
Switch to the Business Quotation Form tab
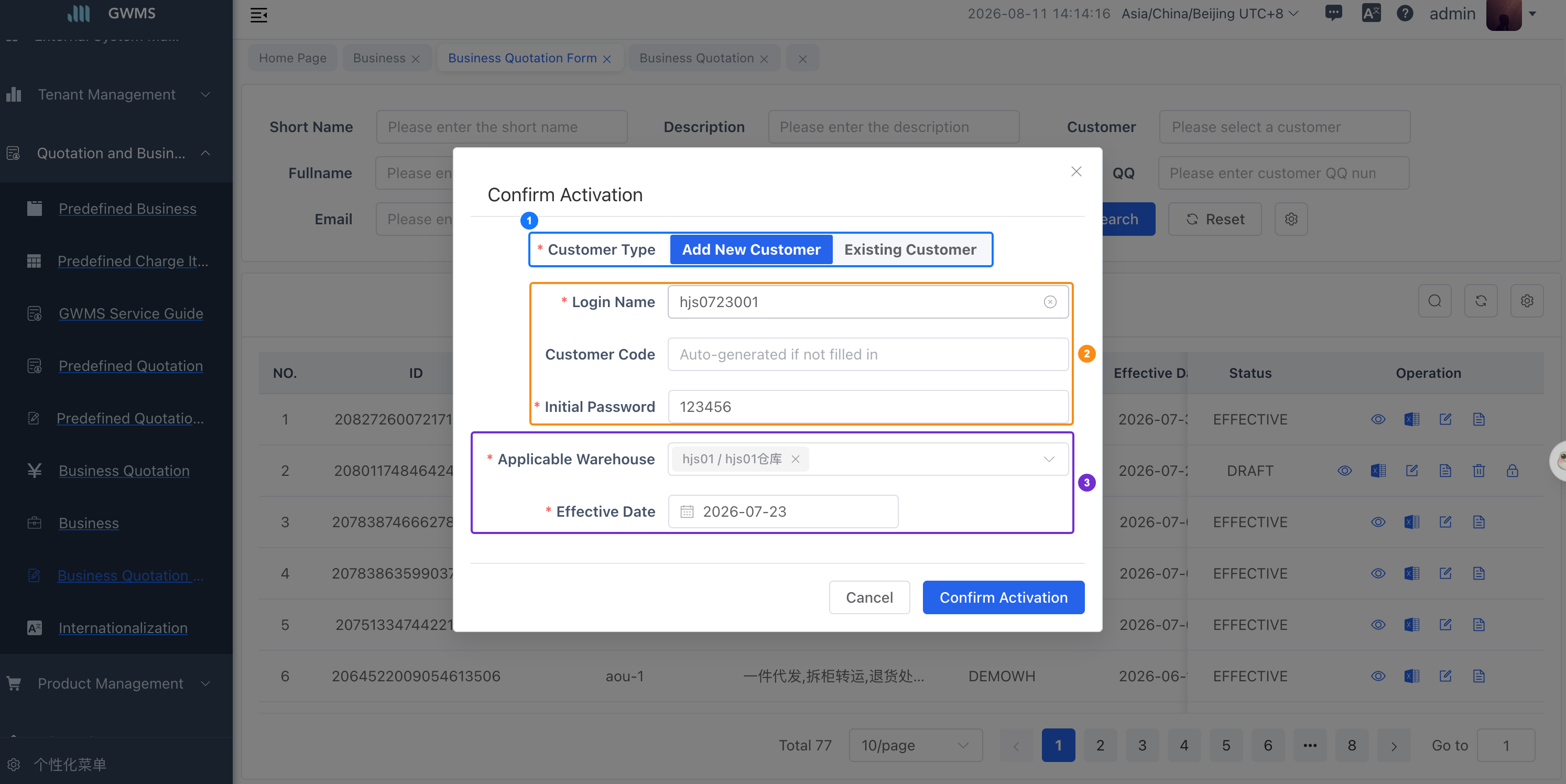click(x=522, y=58)
